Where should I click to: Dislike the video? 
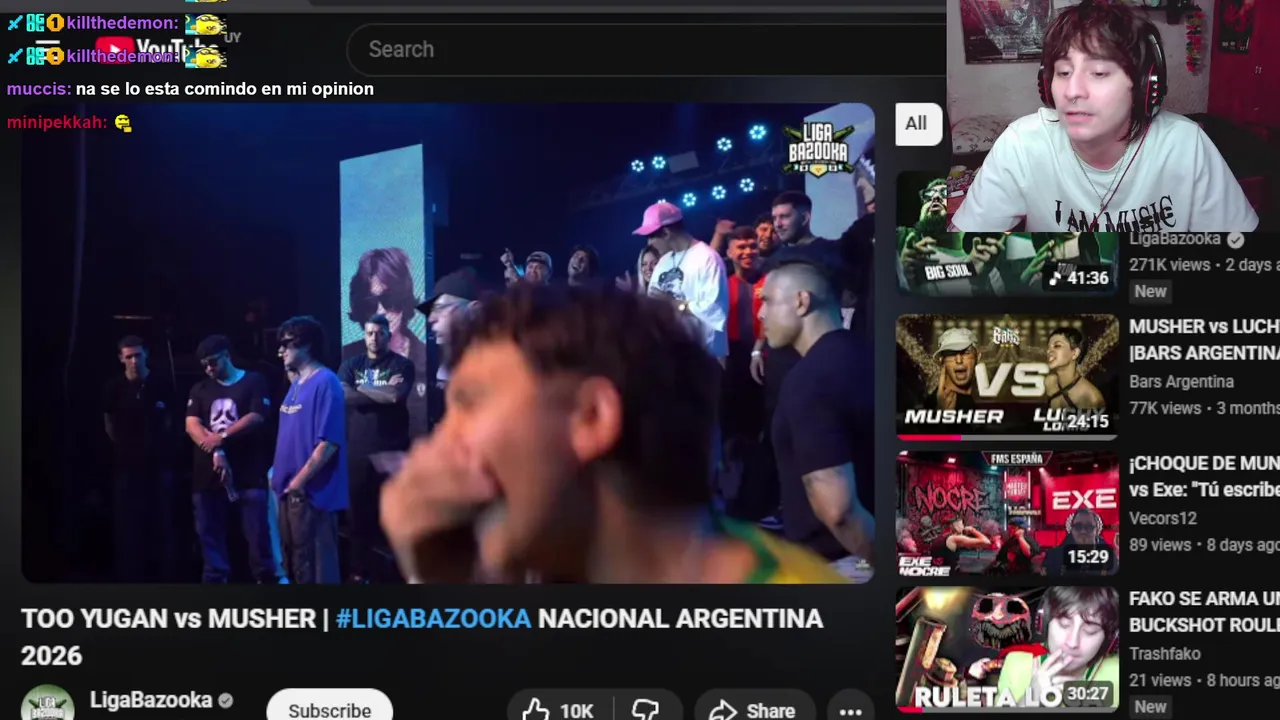pos(646,710)
